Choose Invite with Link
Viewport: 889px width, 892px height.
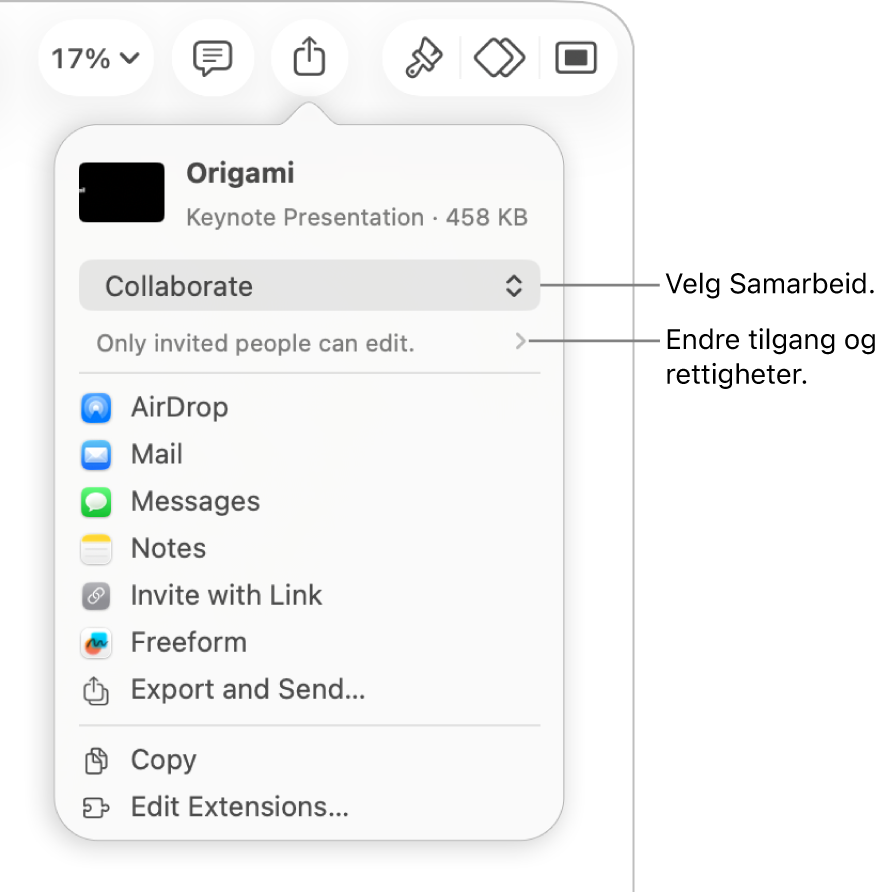[x=309, y=596]
